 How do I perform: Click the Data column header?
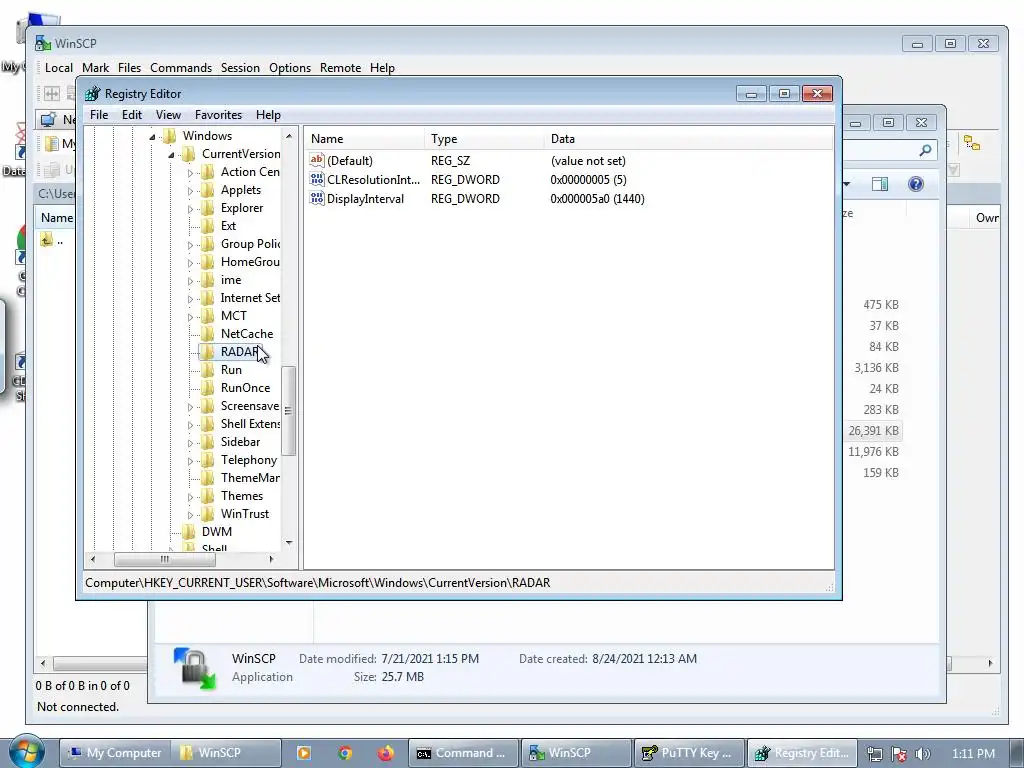688,139
